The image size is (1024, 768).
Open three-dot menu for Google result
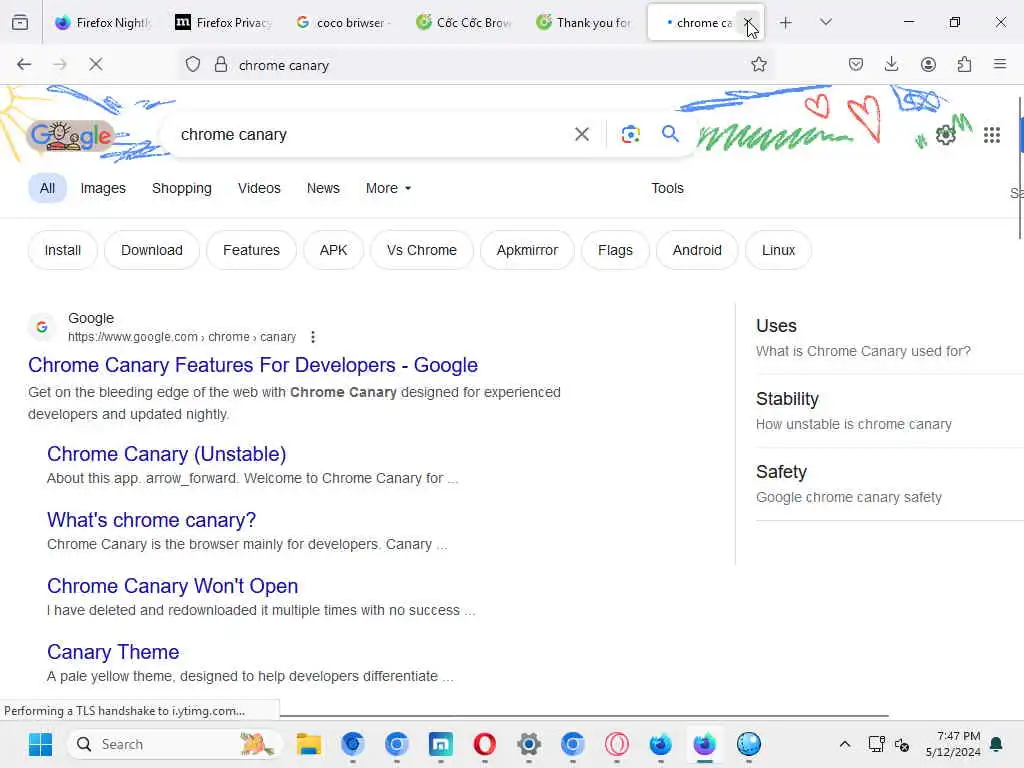pos(313,337)
